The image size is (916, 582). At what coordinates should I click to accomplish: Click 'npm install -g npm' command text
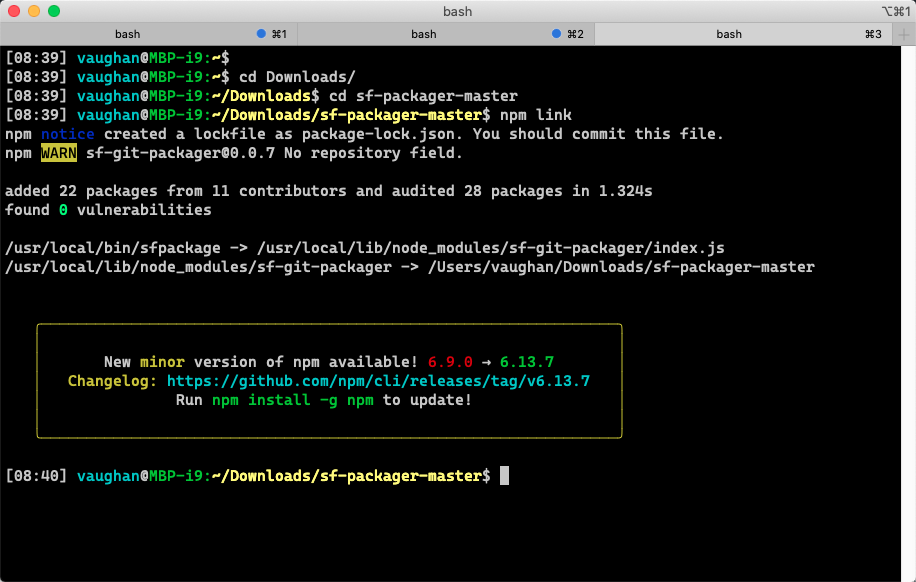293,400
